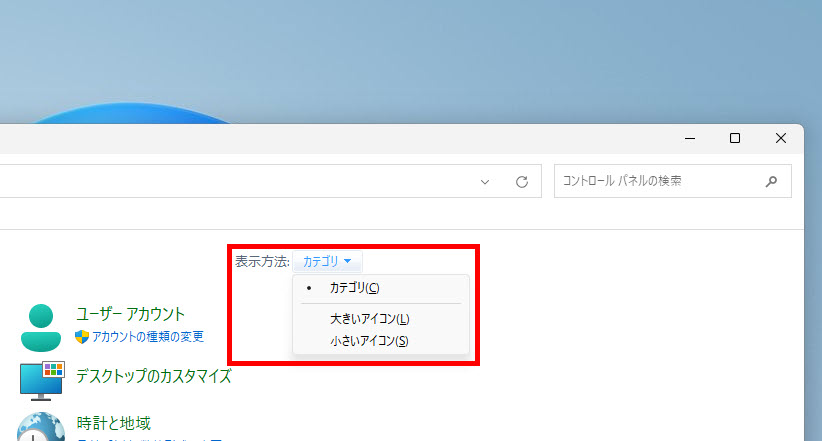
Task: Click the clock and globe icon
Action: (x=42, y=426)
